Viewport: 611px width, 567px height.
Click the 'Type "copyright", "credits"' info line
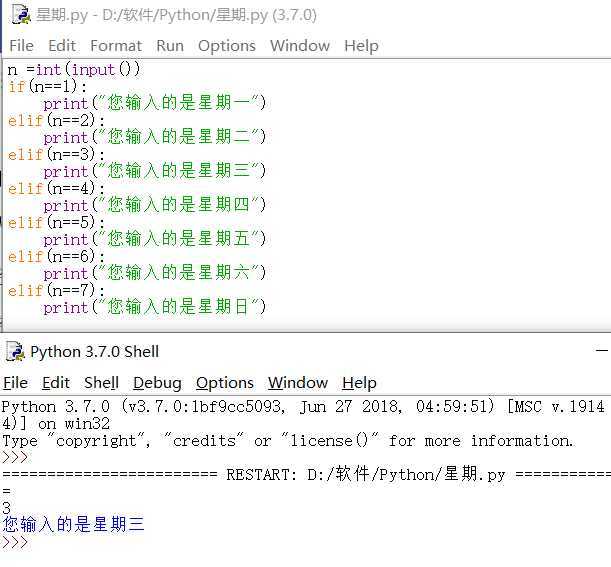(x=288, y=441)
